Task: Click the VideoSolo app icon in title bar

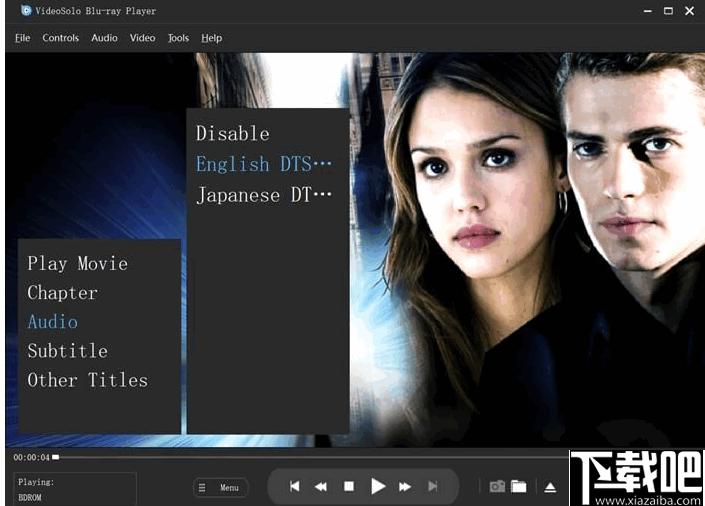Action: tap(27, 10)
